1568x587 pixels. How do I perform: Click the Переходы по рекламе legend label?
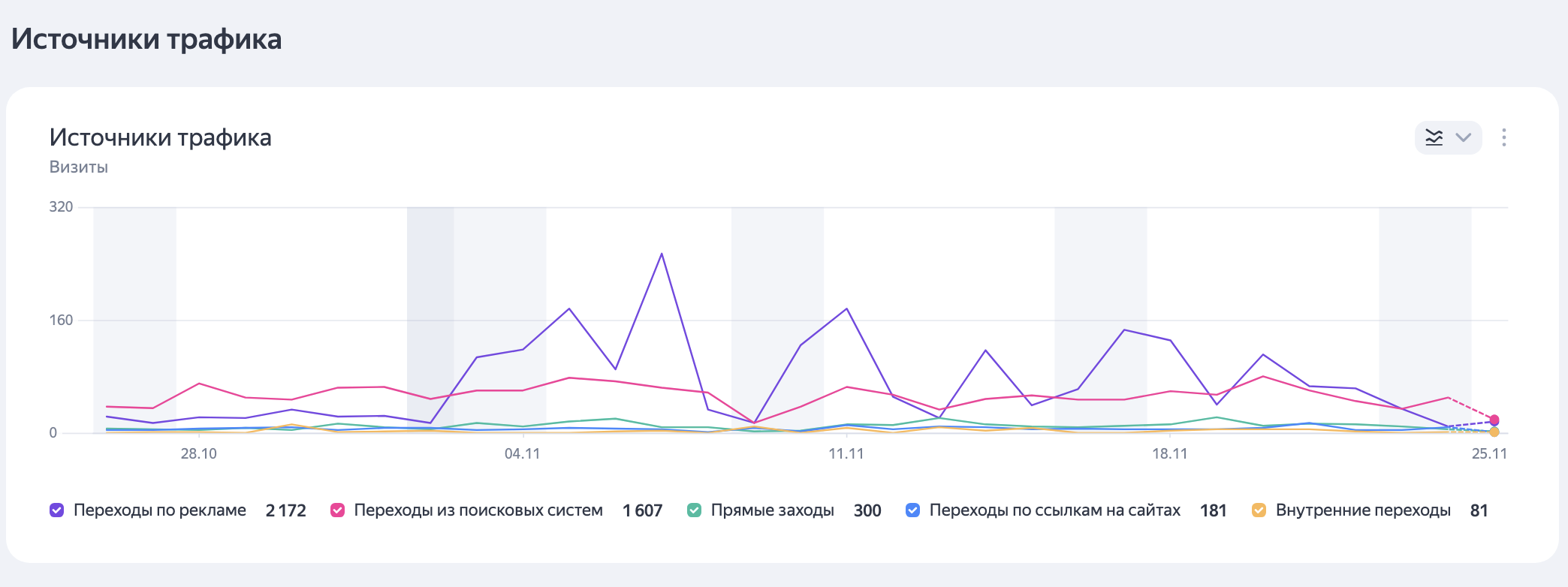click(159, 510)
